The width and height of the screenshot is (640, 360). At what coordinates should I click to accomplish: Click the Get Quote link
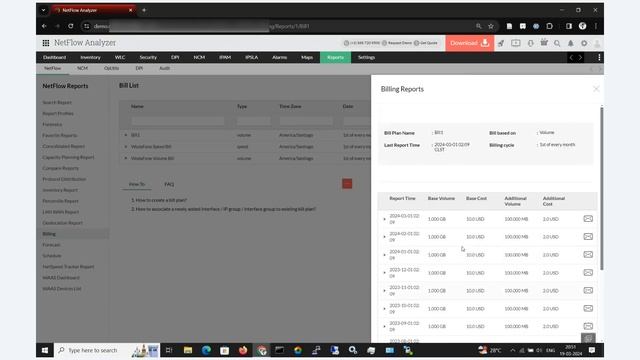point(426,43)
